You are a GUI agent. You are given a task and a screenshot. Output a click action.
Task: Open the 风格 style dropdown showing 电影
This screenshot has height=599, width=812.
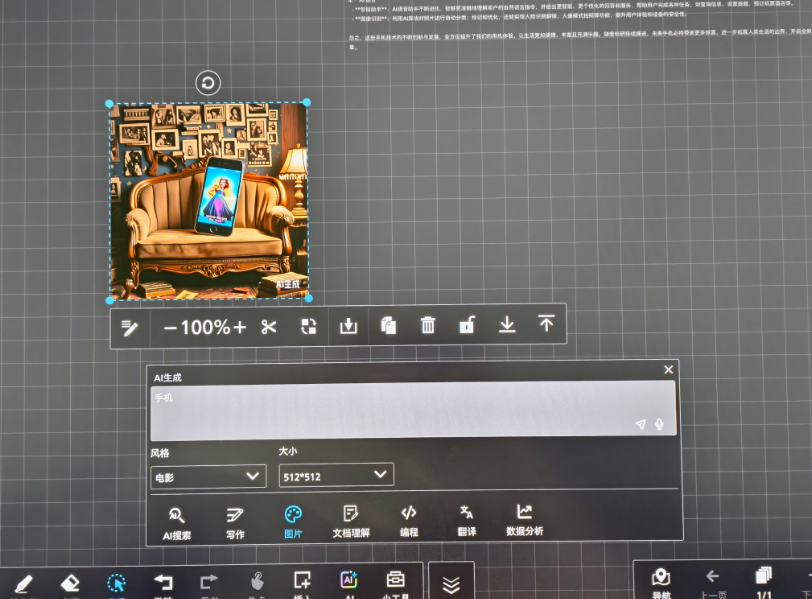(208, 476)
